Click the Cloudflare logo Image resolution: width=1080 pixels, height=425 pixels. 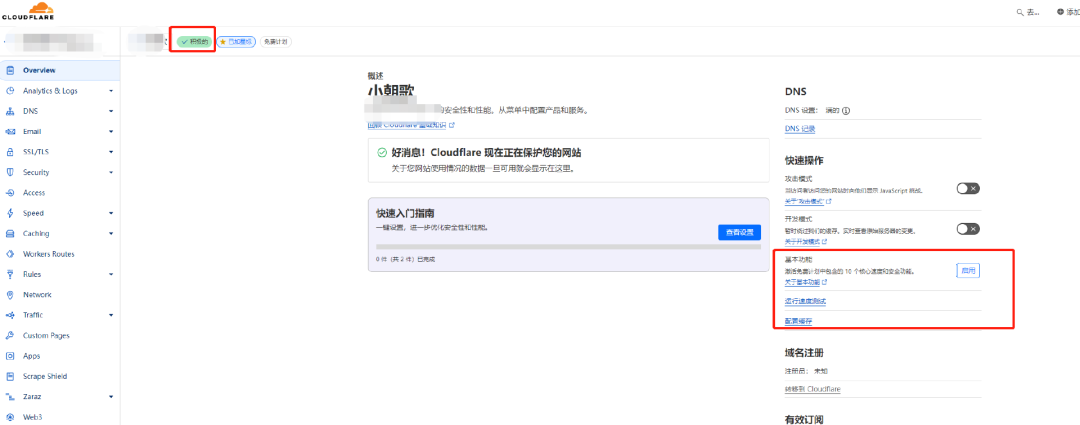28,11
